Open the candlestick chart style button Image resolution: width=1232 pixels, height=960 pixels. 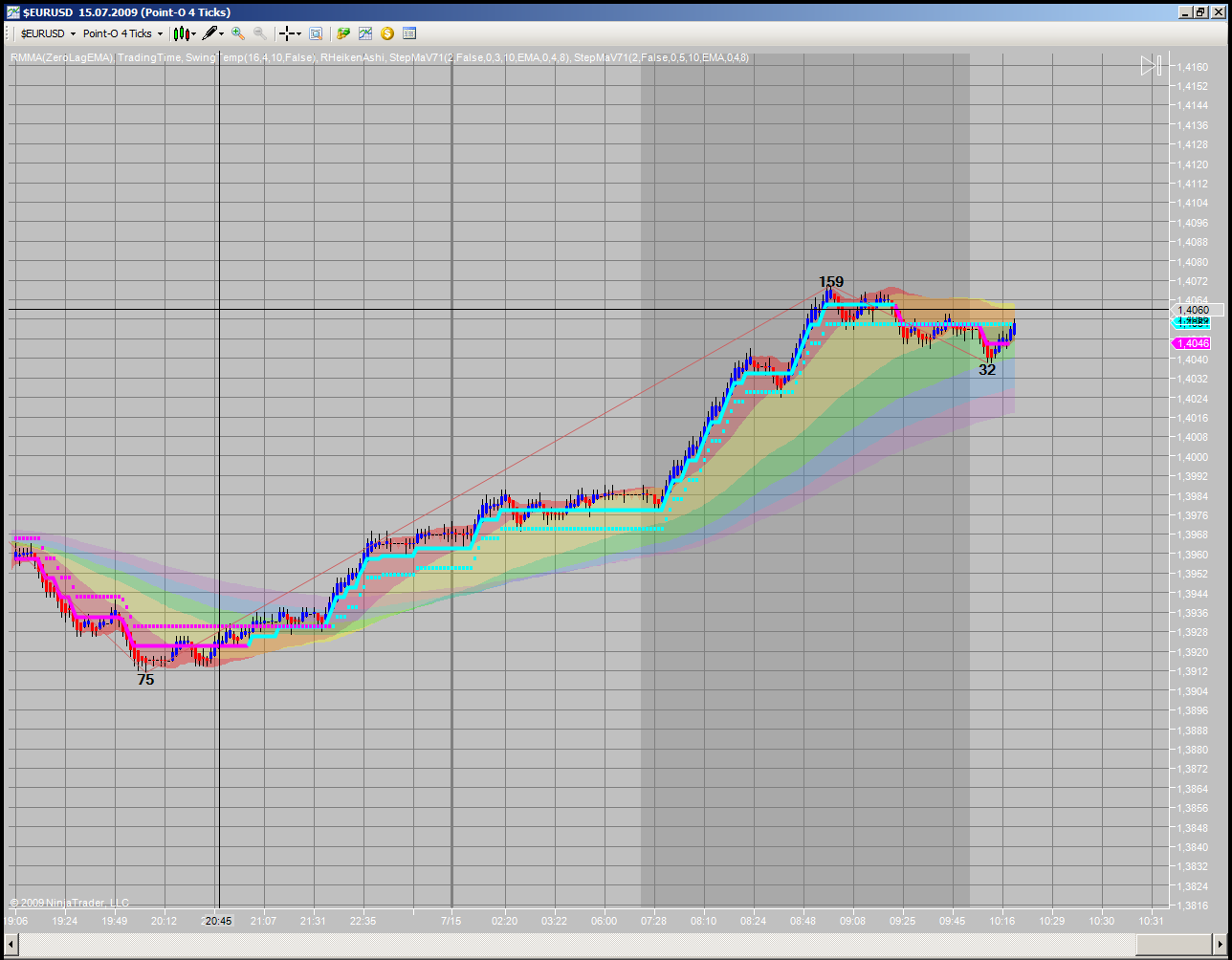pos(180,33)
